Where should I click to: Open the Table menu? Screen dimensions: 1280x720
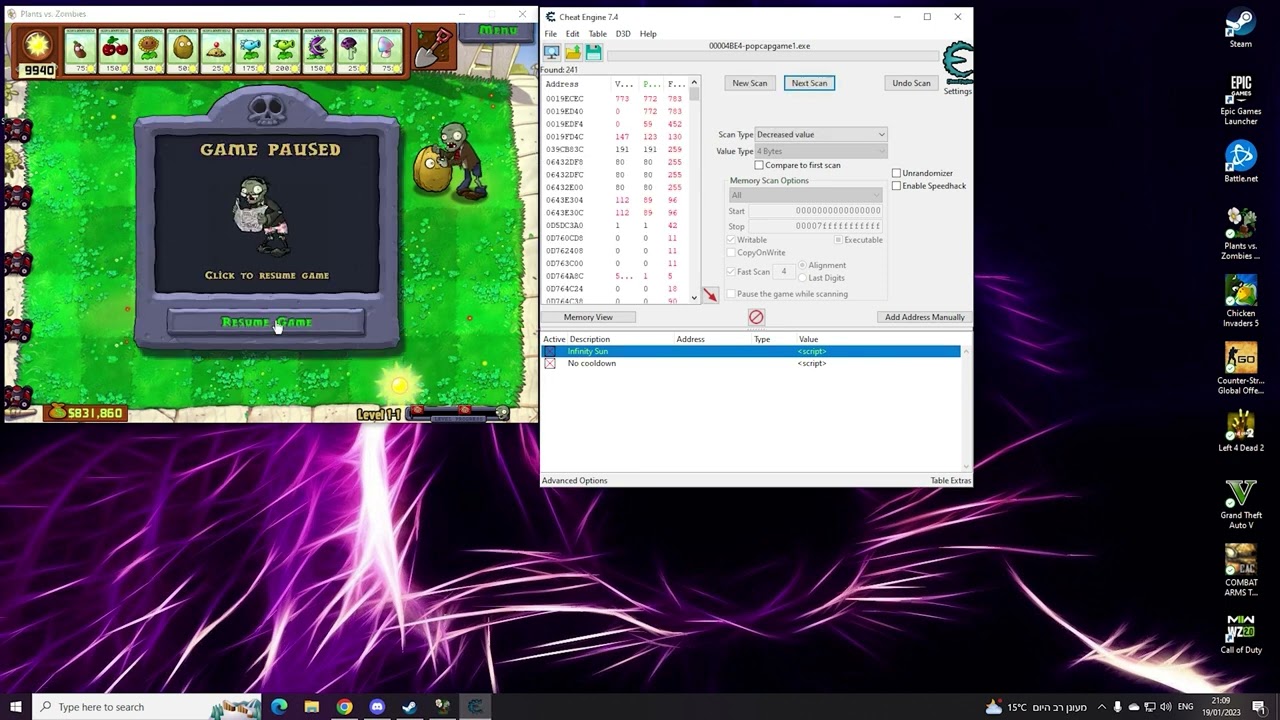pos(597,34)
